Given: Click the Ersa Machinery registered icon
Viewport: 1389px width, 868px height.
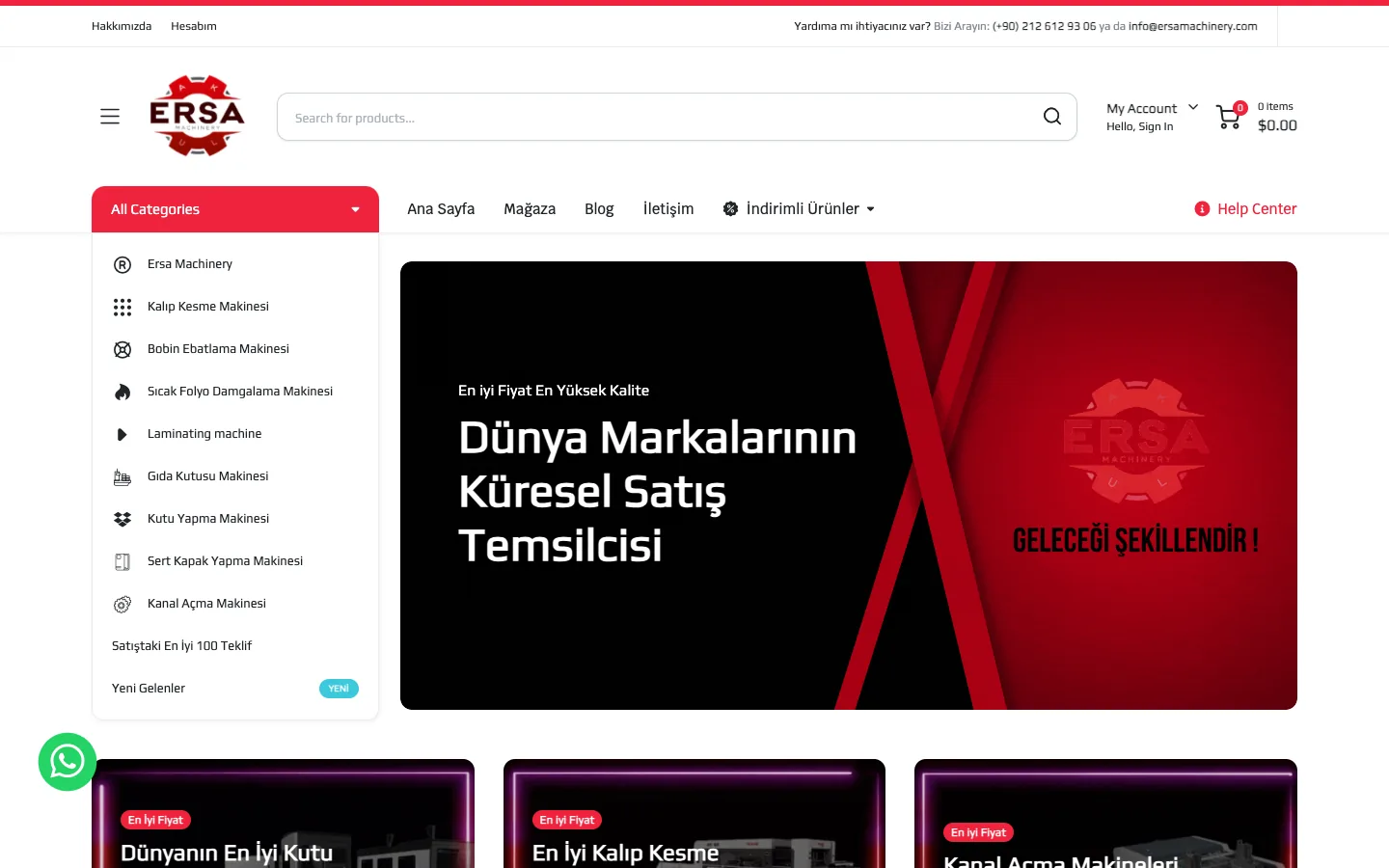Looking at the screenshot, I should tap(123, 264).
